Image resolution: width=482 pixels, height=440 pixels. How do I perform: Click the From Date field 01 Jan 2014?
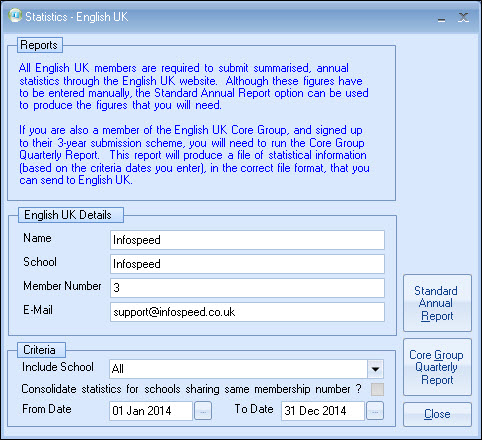(151, 411)
